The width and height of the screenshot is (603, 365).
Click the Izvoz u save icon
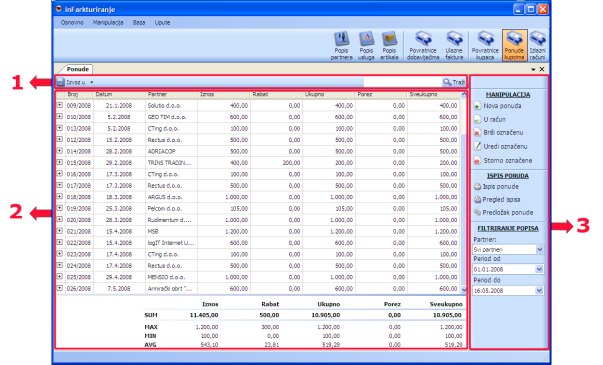61,82
